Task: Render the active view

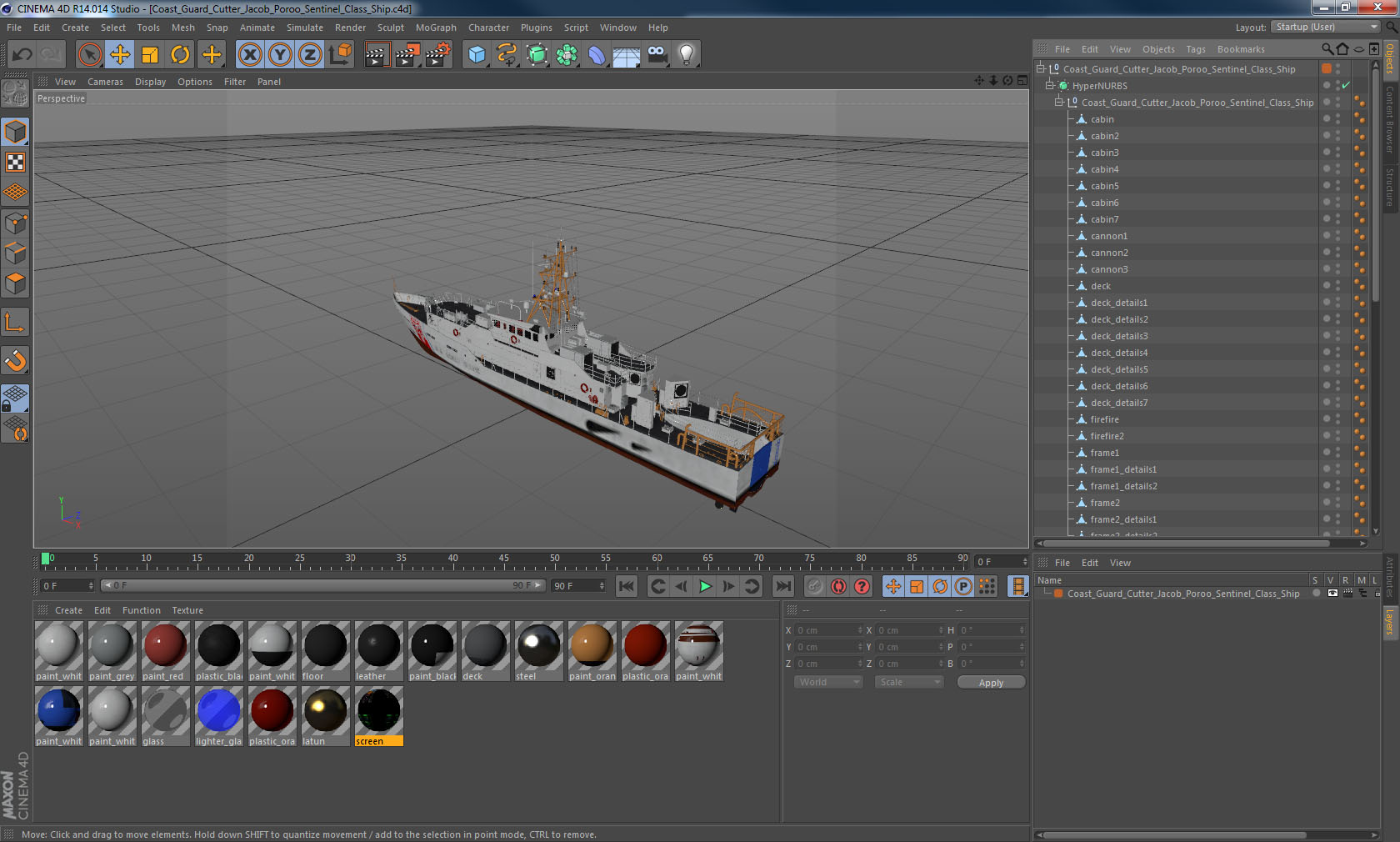Action: (x=376, y=55)
